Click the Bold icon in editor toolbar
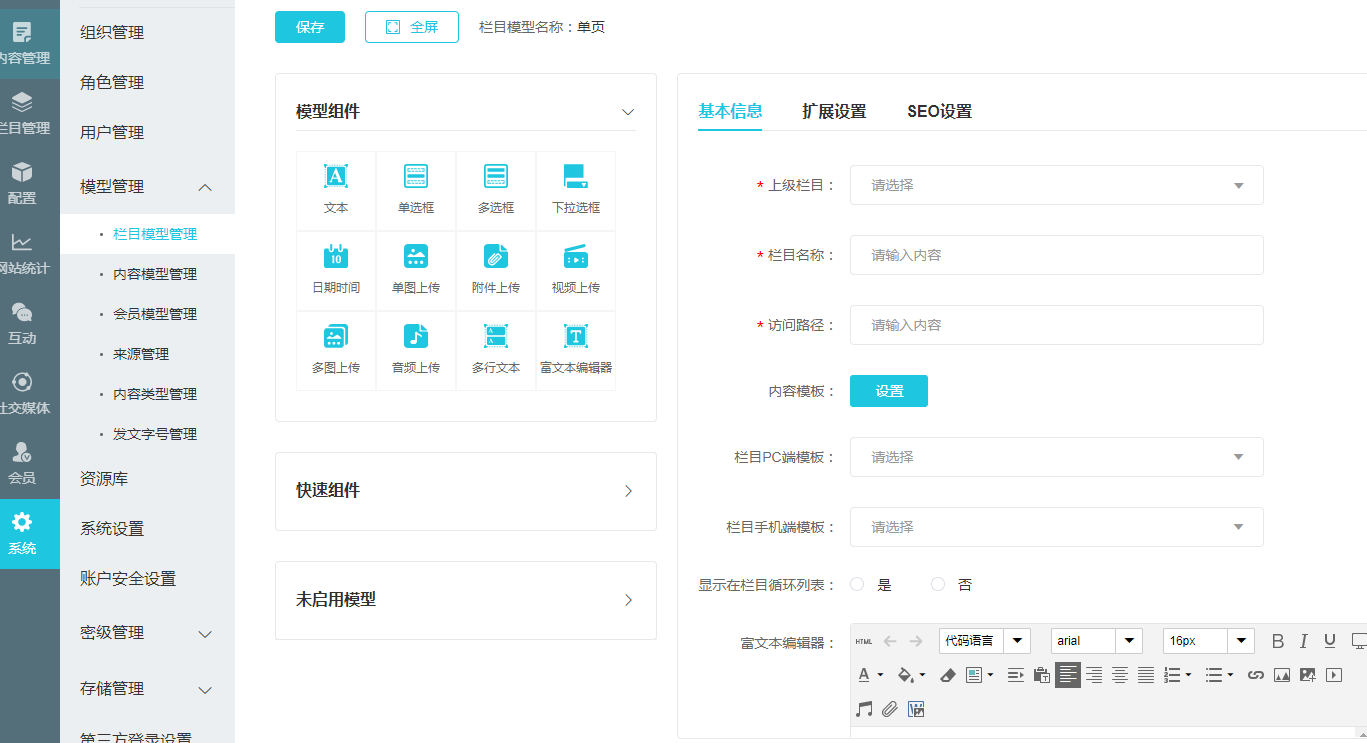 pos(1277,641)
